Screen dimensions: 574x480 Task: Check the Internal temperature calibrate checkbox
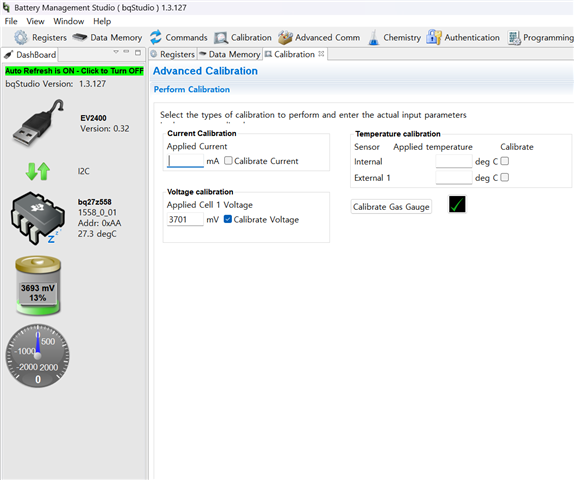(504, 161)
